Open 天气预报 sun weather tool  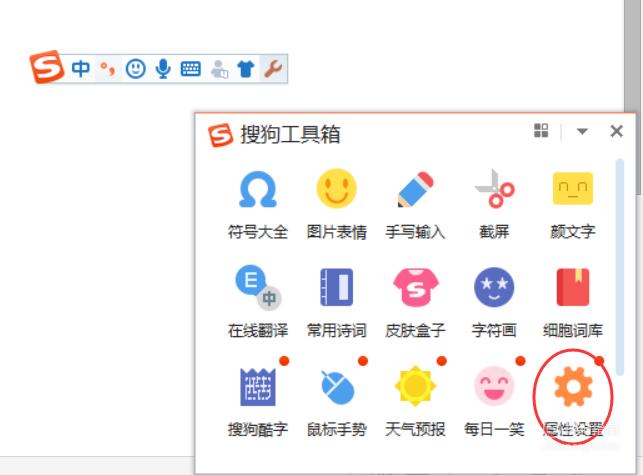415,402
